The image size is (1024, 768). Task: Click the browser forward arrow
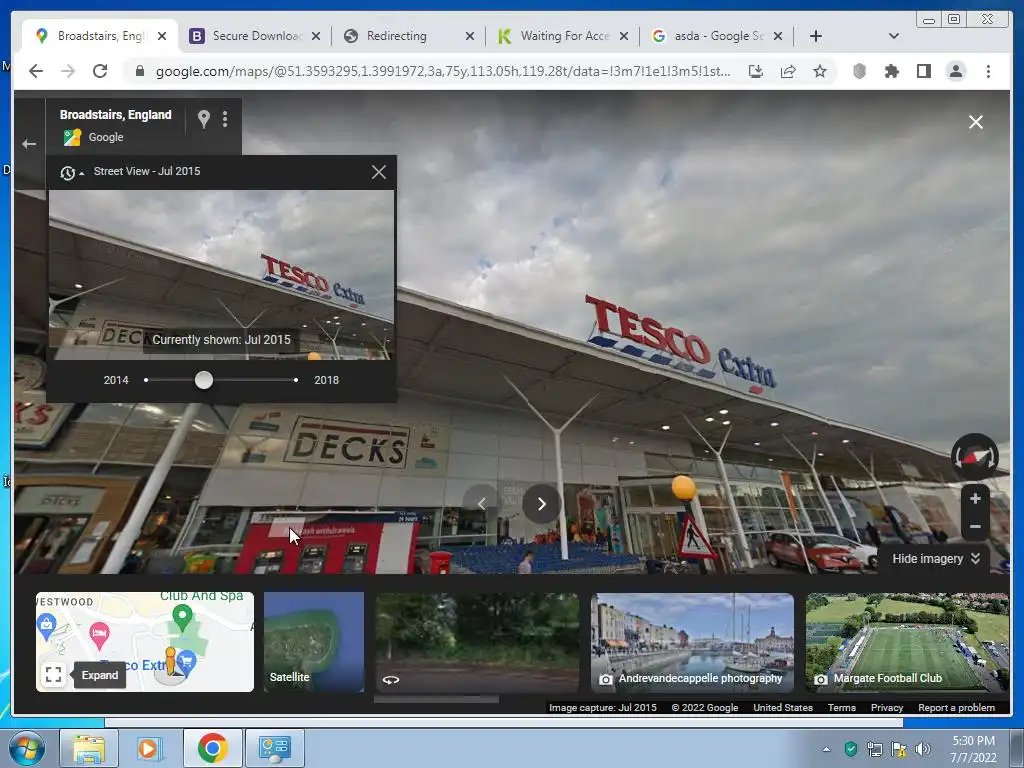coord(68,71)
